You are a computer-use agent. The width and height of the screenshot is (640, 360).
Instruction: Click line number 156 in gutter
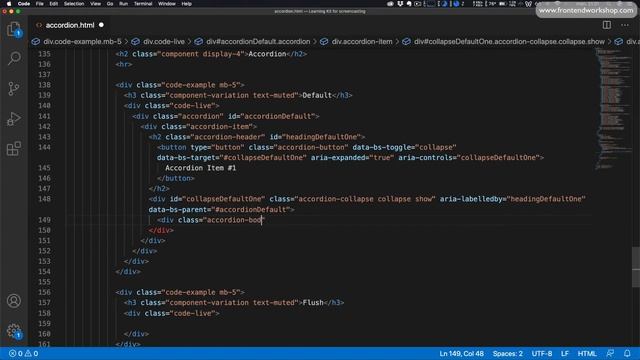click(44, 292)
